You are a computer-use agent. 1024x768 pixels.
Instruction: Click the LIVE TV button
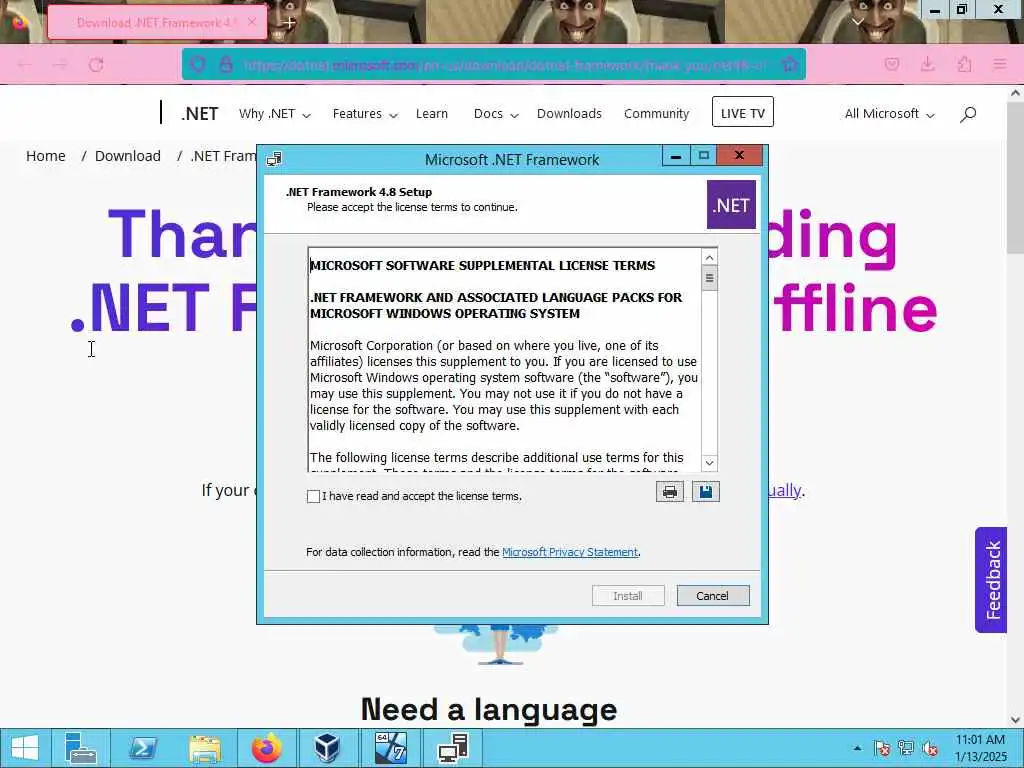(x=743, y=112)
